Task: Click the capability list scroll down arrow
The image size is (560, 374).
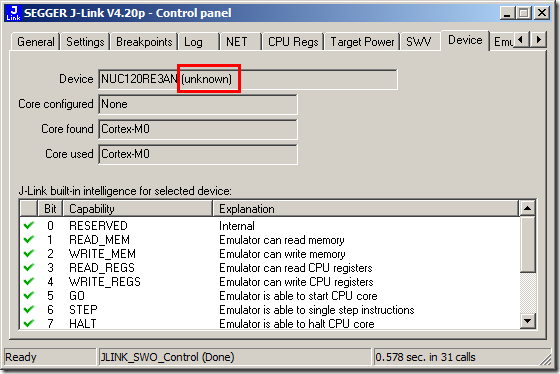Action: coord(528,320)
